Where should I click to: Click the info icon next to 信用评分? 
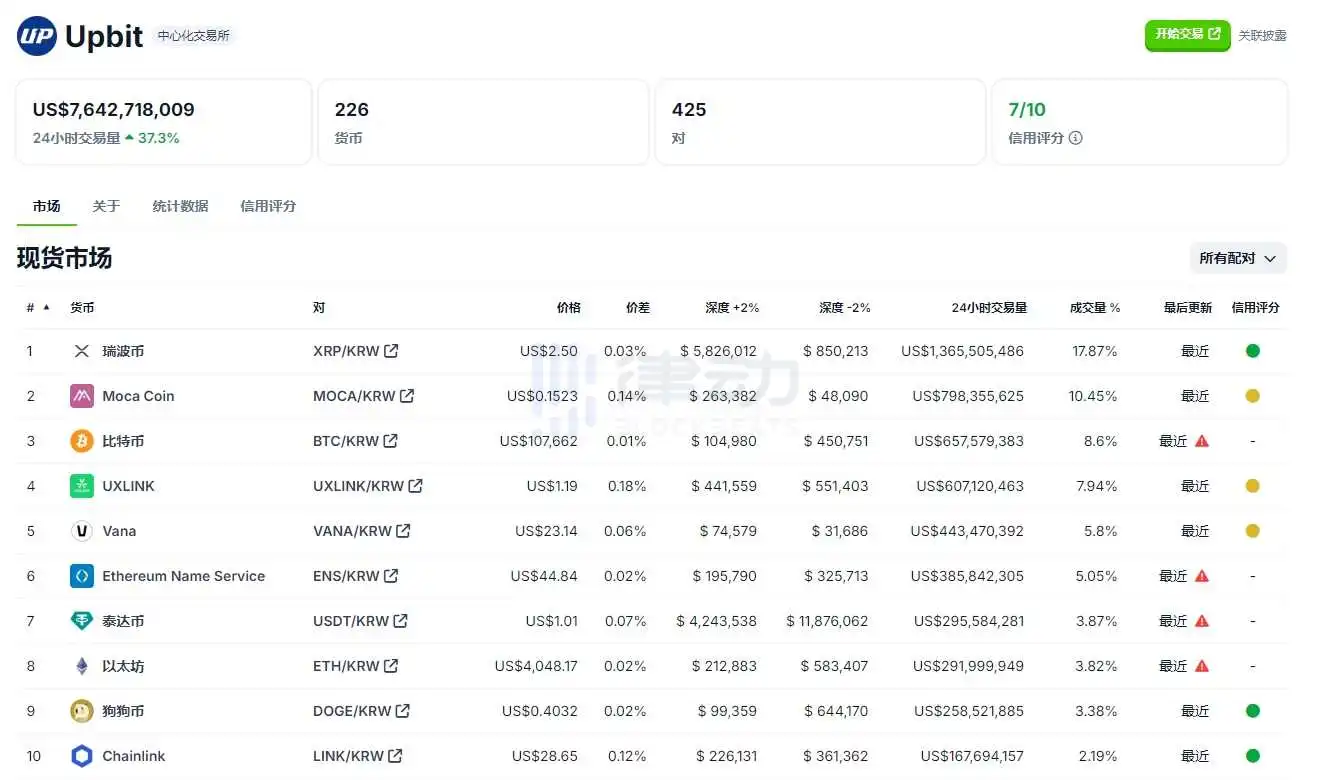[x=1075, y=138]
